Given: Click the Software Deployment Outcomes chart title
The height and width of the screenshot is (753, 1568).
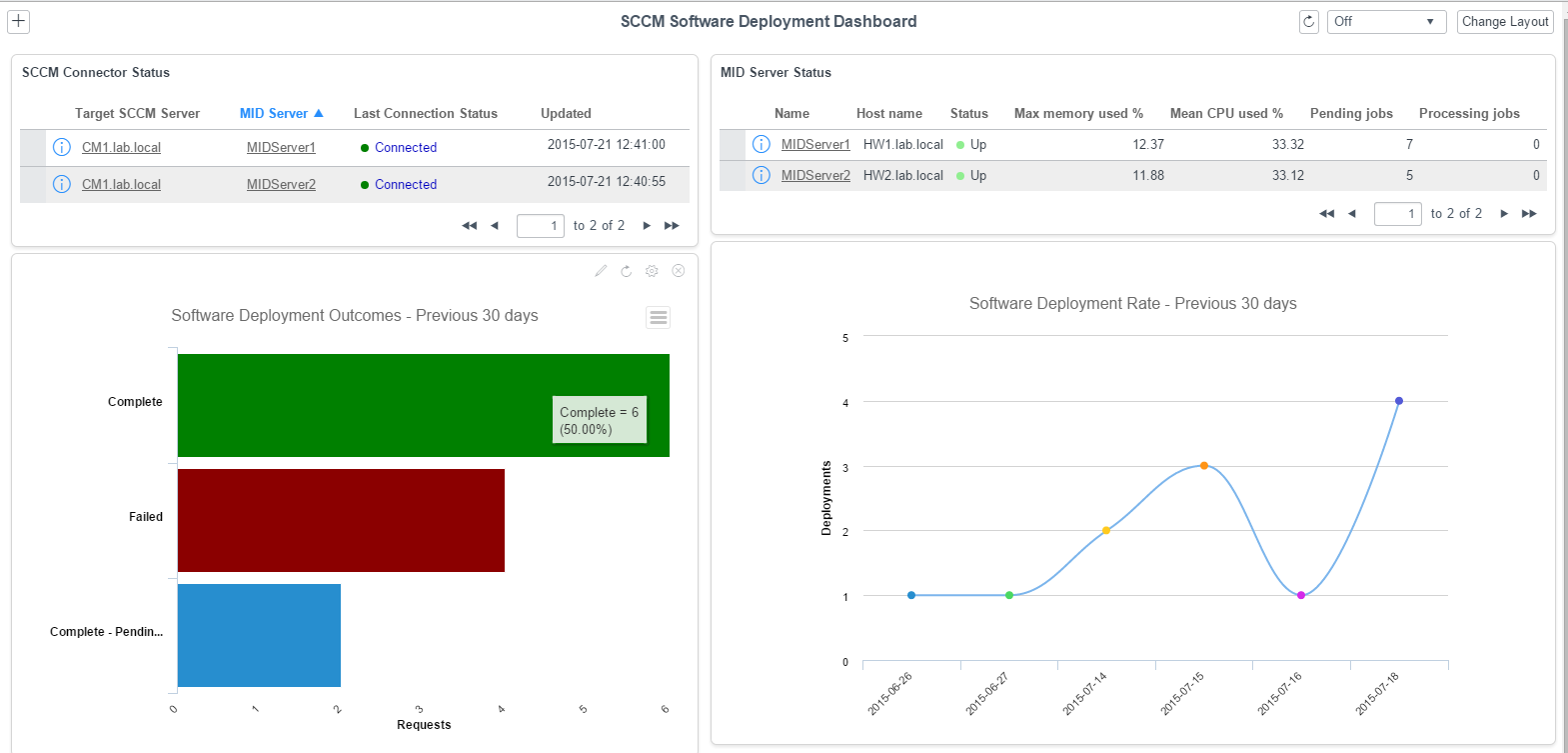Looking at the screenshot, I should pos(355,315).
